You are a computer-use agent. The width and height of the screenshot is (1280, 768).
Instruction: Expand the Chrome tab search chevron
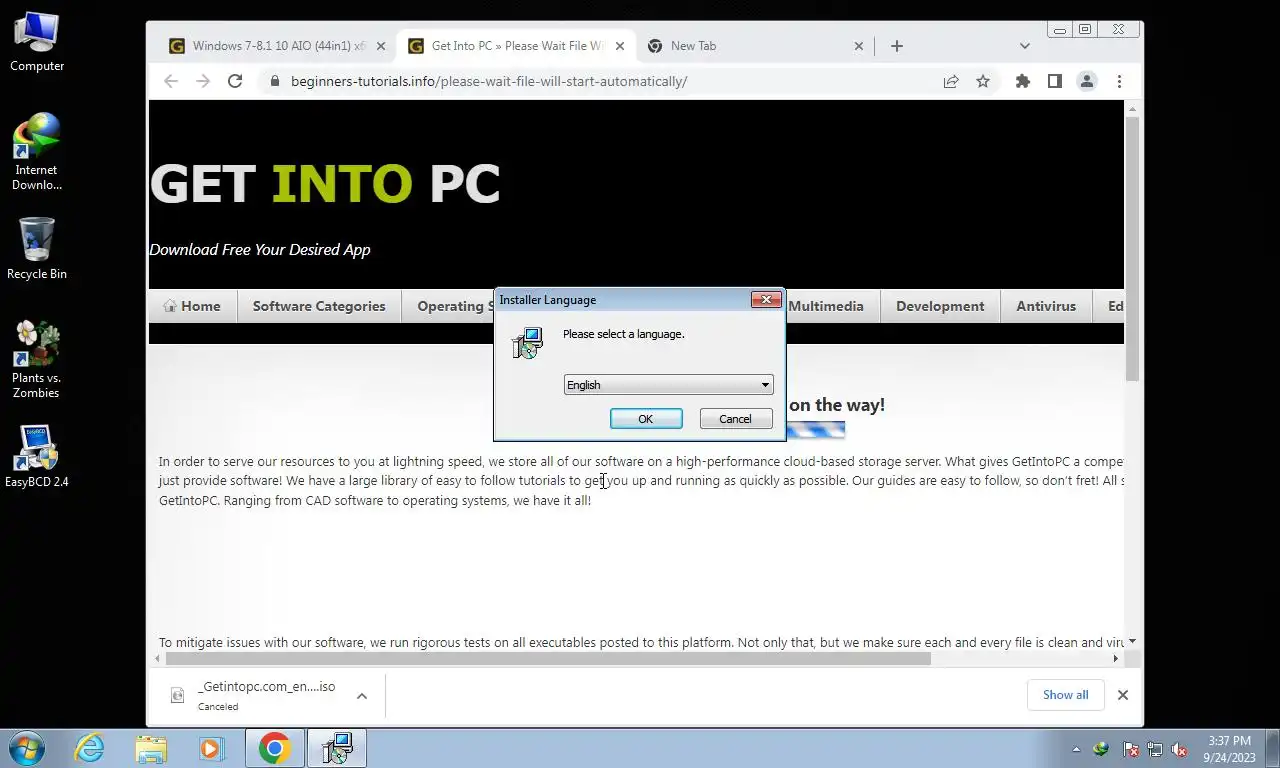[1024, 46]
